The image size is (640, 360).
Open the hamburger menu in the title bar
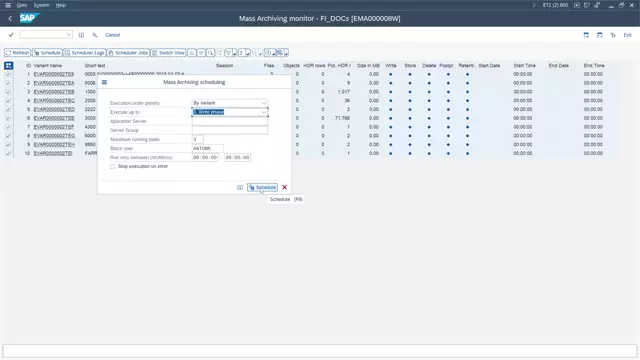(x=8, y=5)
